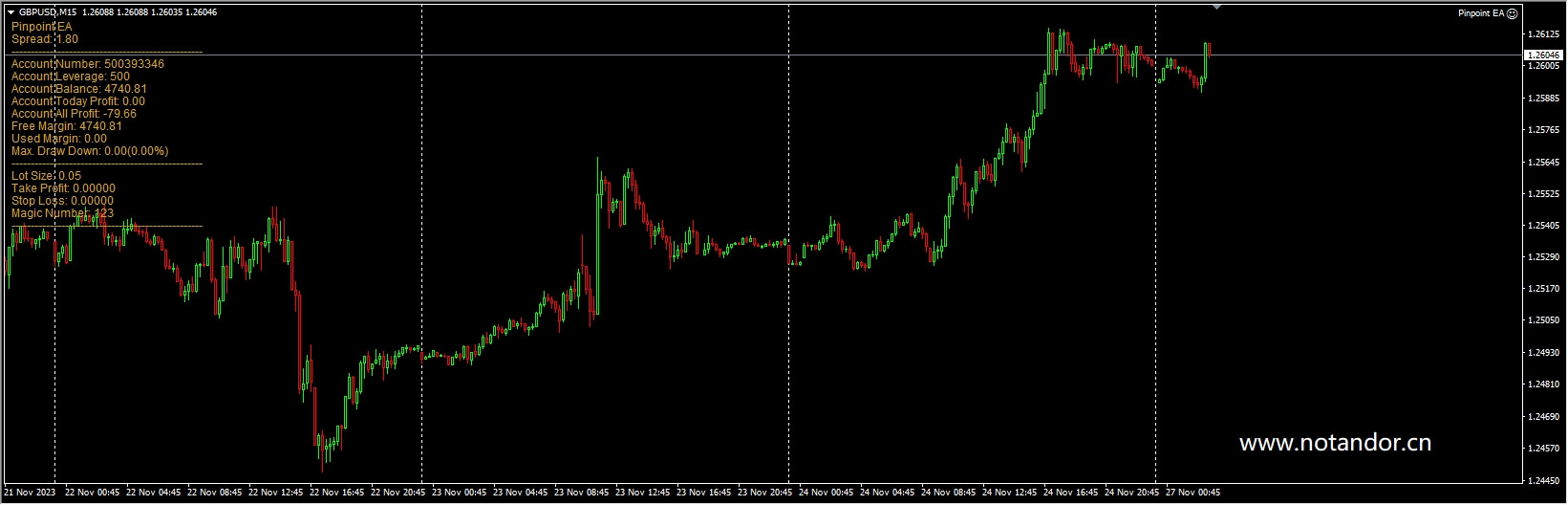Click the 23 Nov 12:45 time label
The width and height of the screenshot is (1568, 505).
point(642,493)
